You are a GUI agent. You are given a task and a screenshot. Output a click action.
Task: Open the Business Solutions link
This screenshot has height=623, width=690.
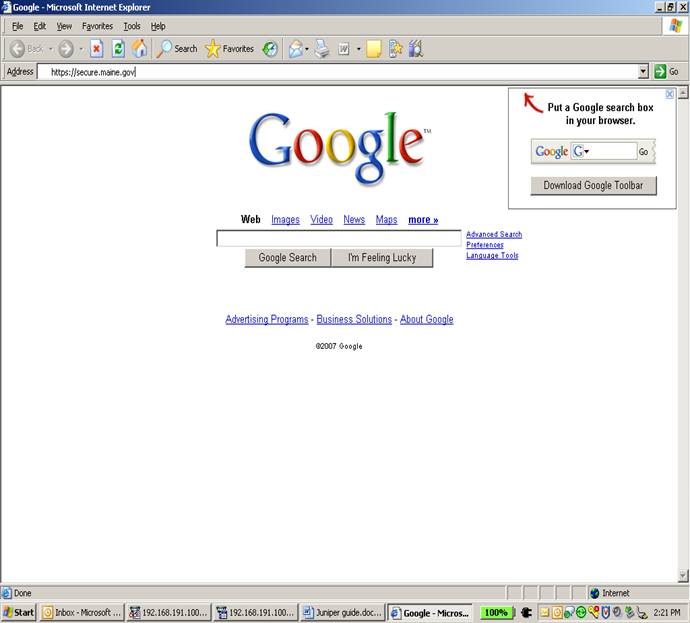pyautogui.click(x=354, y=319)
